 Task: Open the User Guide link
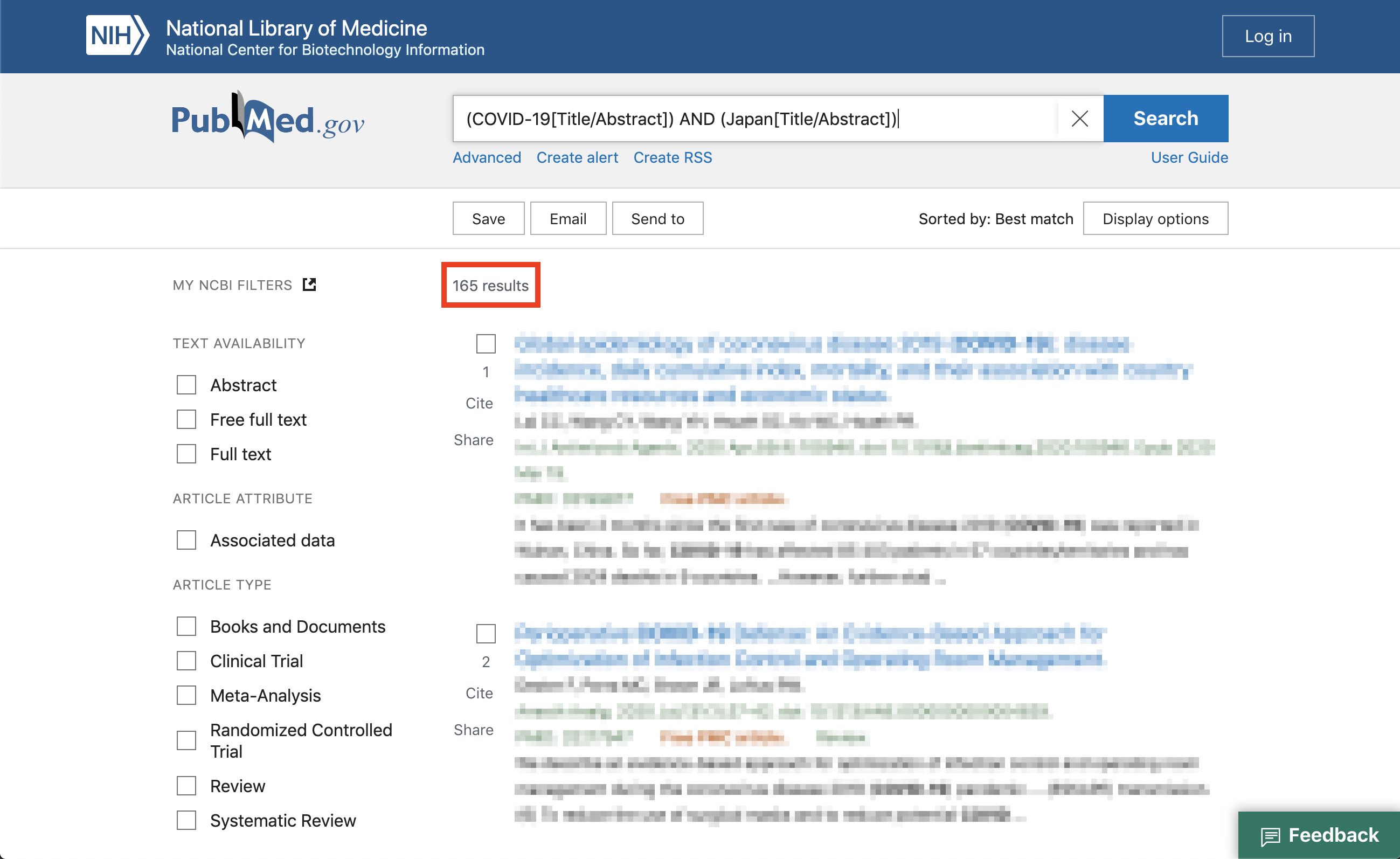coord(1189,157)
